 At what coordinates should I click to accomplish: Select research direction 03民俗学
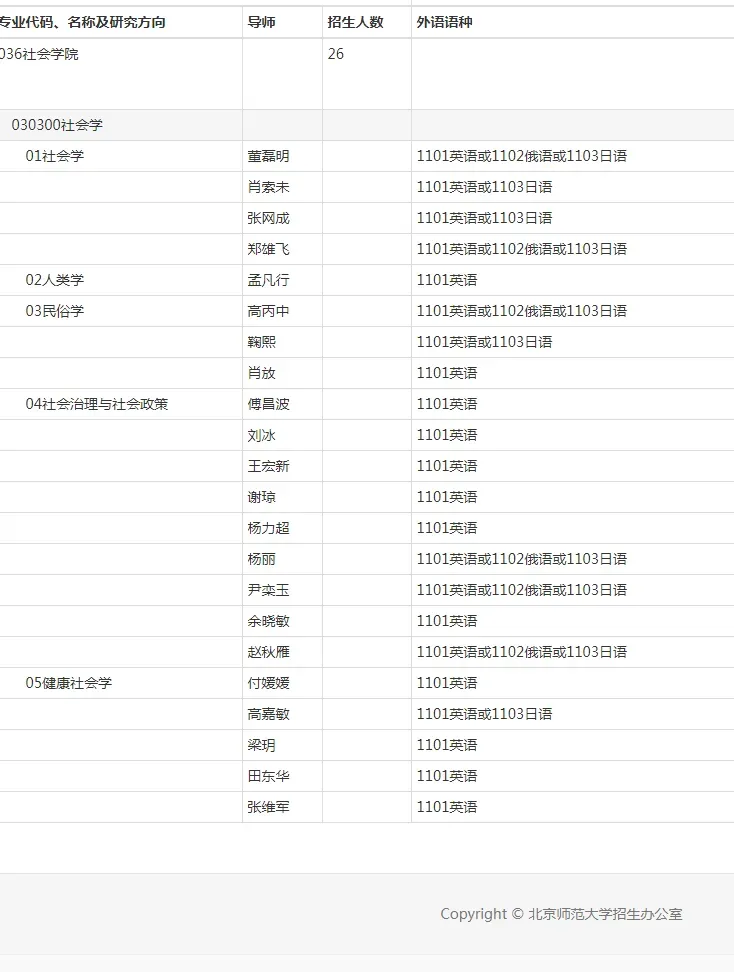(55, 311)
